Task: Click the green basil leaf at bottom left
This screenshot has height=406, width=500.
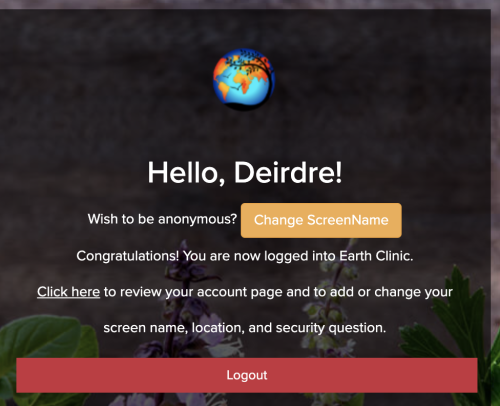Action: [x=43, y=337]
